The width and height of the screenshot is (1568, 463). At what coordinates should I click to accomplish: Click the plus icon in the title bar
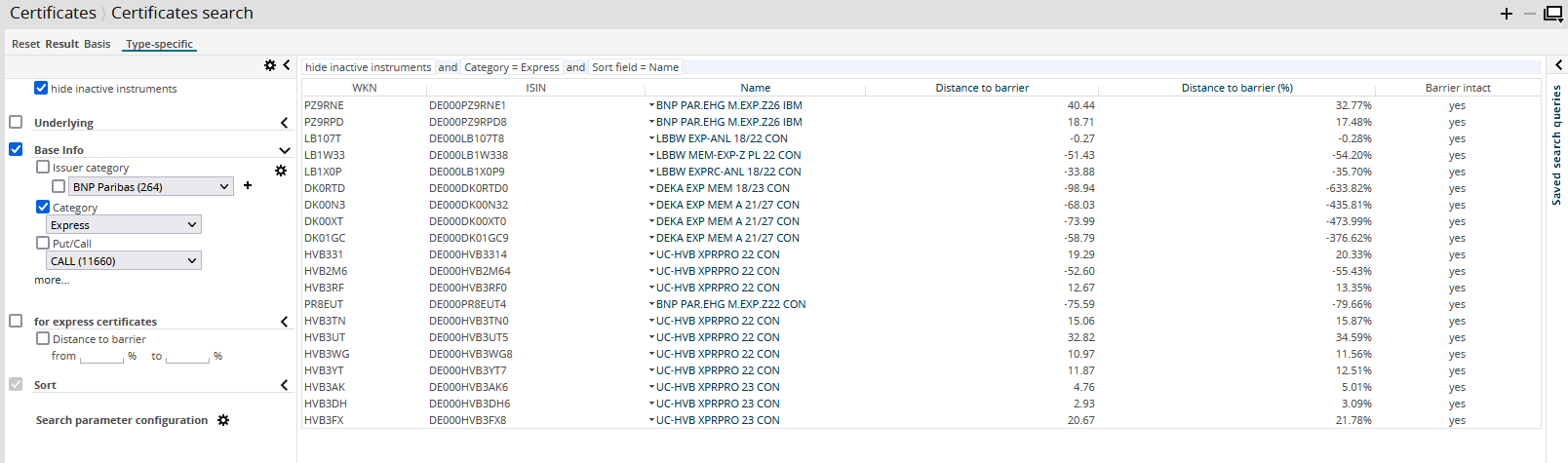(1507, 14)
